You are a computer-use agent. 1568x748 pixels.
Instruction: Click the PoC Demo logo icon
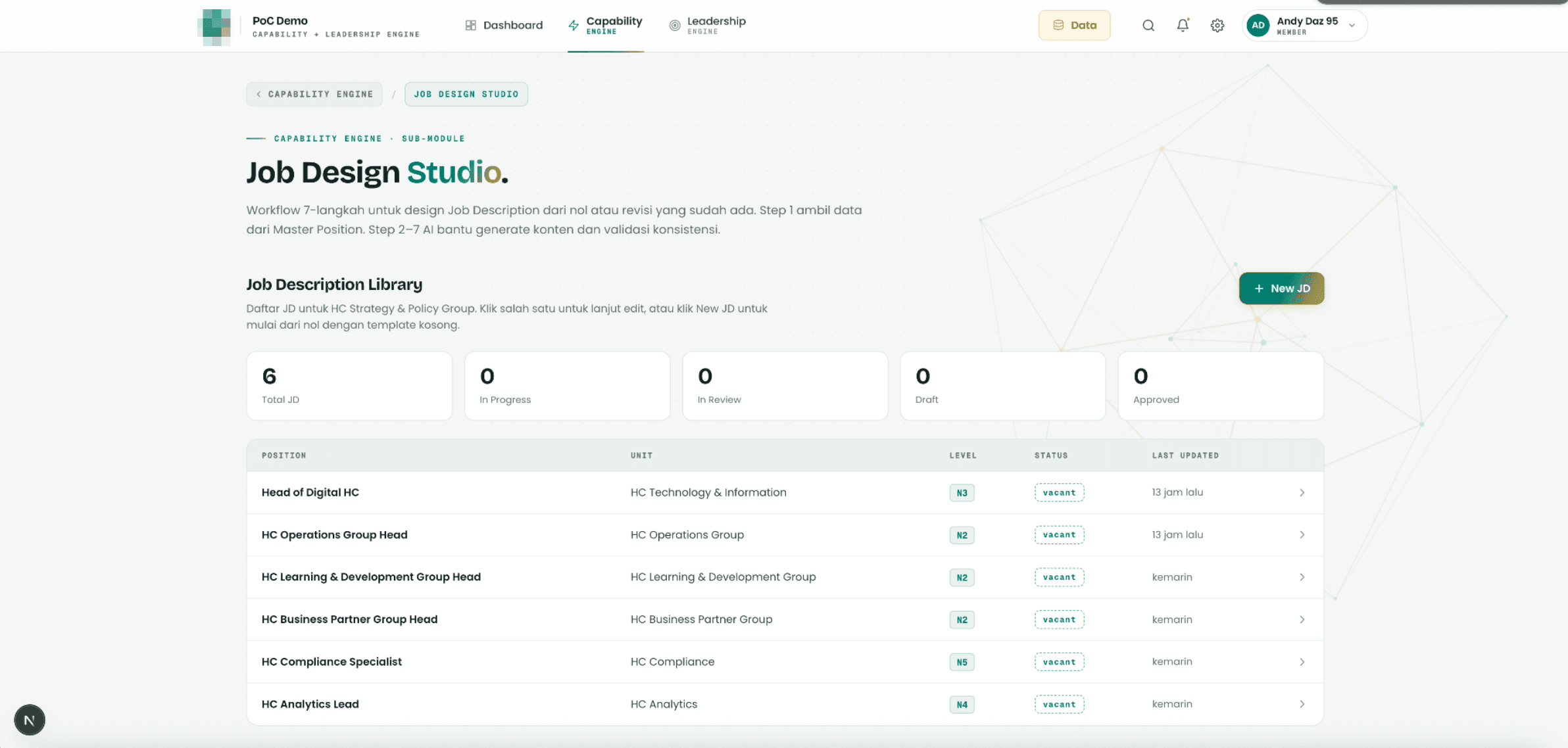214,27
